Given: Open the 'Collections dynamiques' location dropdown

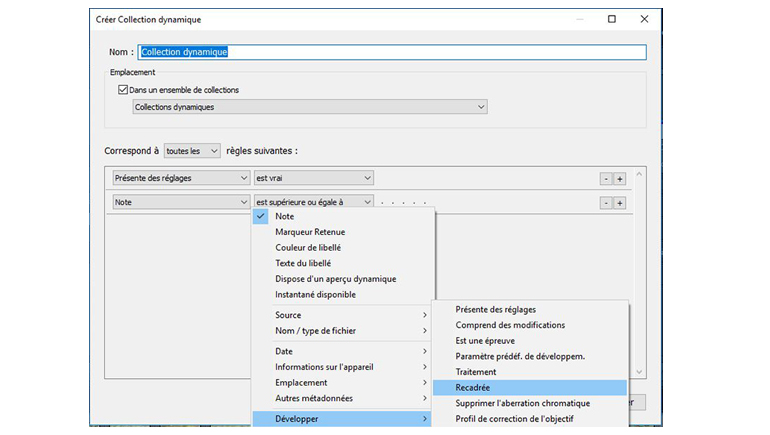Looking at the screenshot, I should point(310,107).
